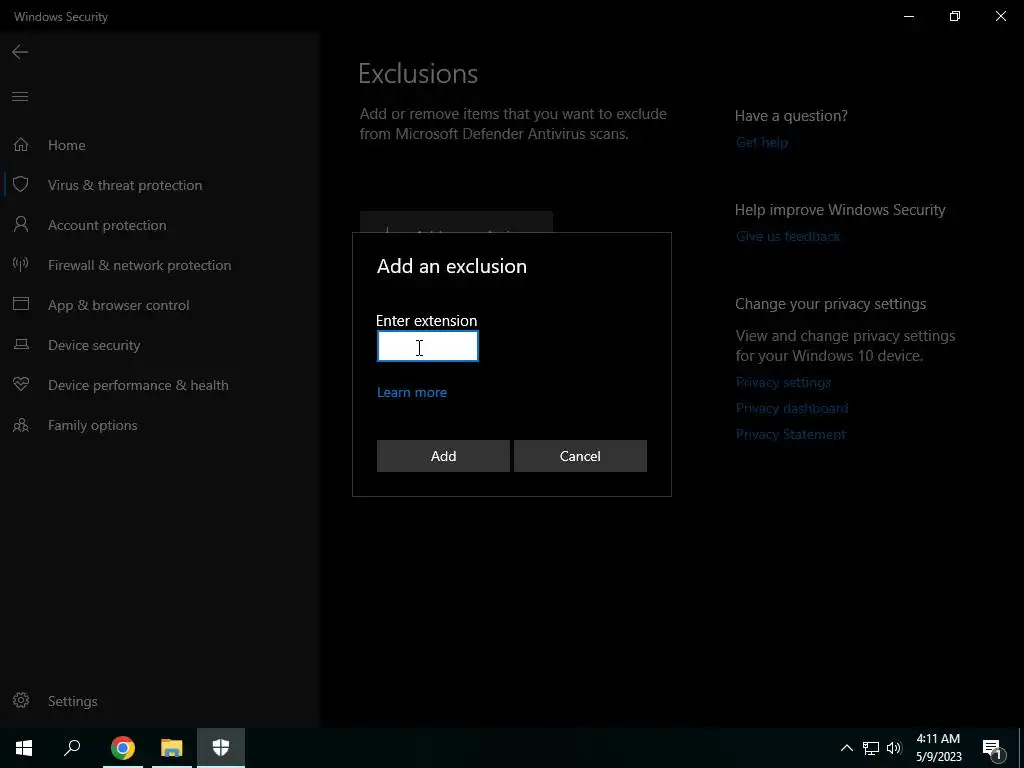The image size is (1024, 768).
Task: Click the back arrow in Windows Security
Action: pyautogui.click(x=20, y=52)
